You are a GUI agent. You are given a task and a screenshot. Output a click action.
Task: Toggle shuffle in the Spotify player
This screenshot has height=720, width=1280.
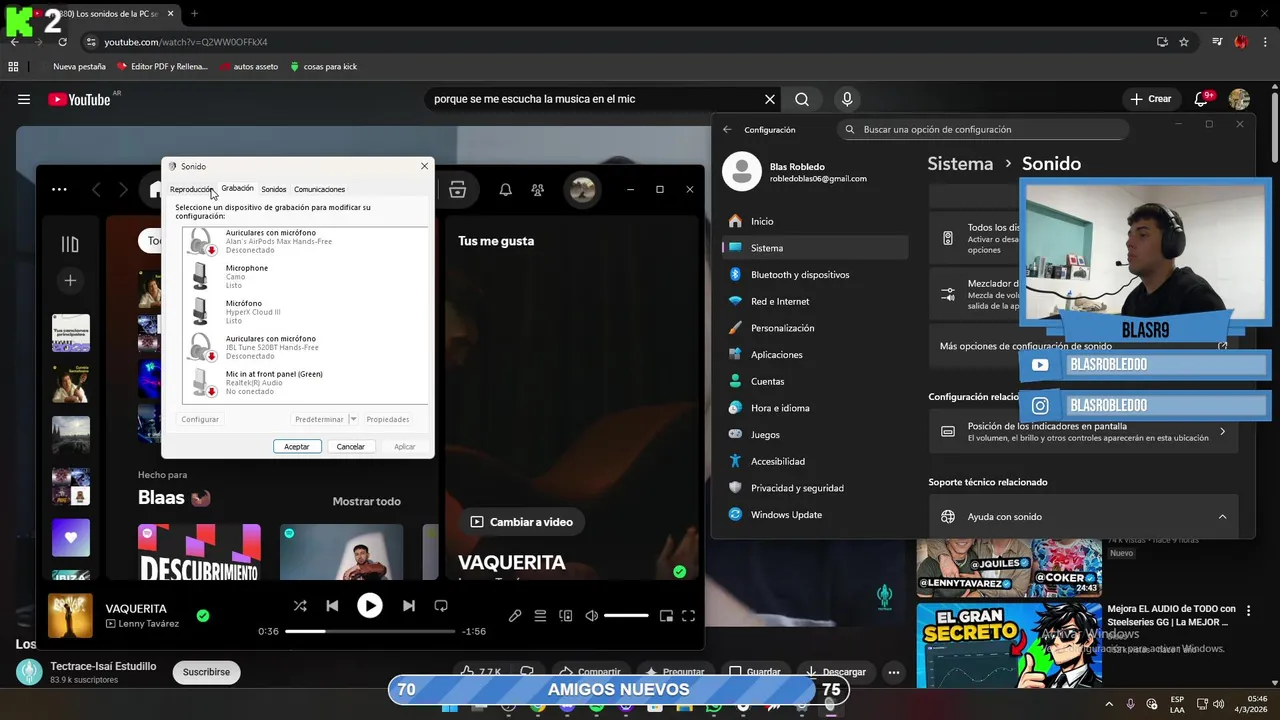(x=300, y=606)
